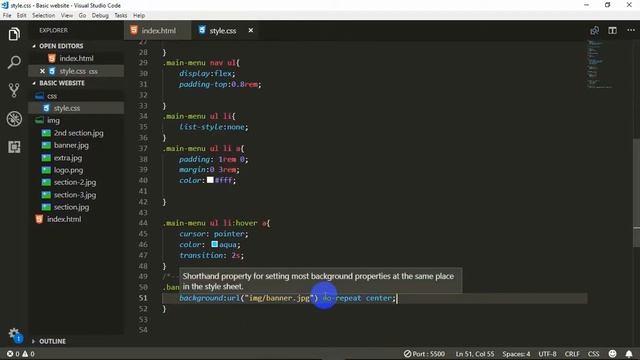Split the editor to the right

coord(612,31)
